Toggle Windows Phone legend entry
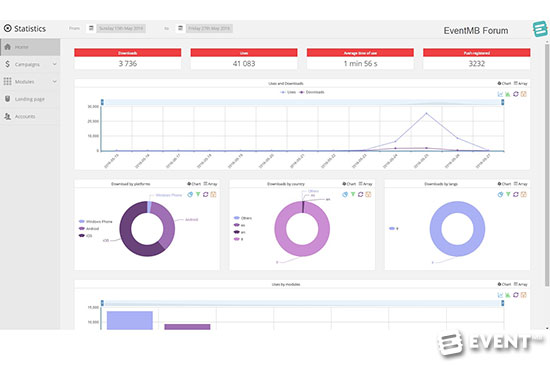Image resolution: width=550 pixels, height=365 pixels. coord(96,222)
